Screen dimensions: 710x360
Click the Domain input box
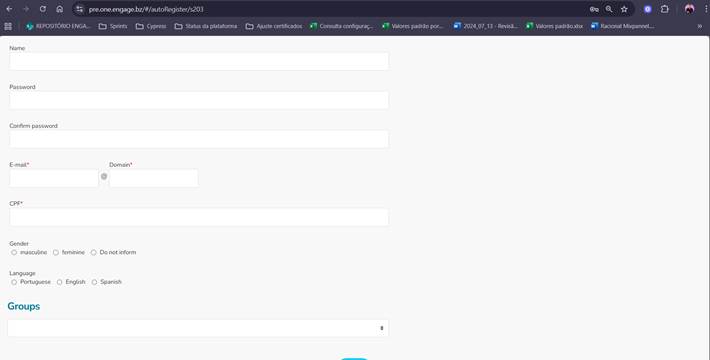pyautogui.click(x=154, y=178)
